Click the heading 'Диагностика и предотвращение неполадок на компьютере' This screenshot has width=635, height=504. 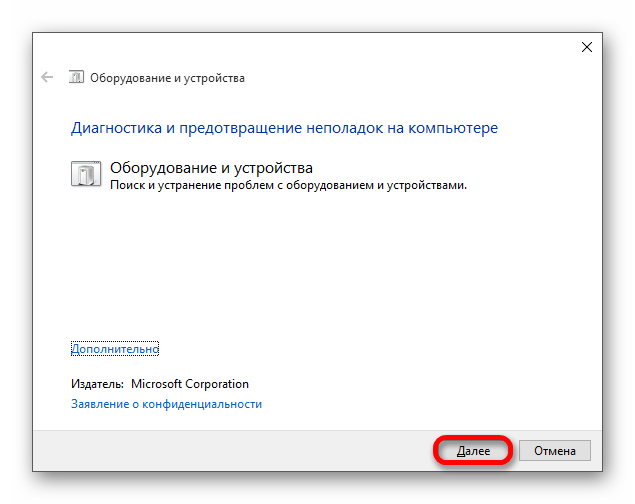tap(284, 128)
